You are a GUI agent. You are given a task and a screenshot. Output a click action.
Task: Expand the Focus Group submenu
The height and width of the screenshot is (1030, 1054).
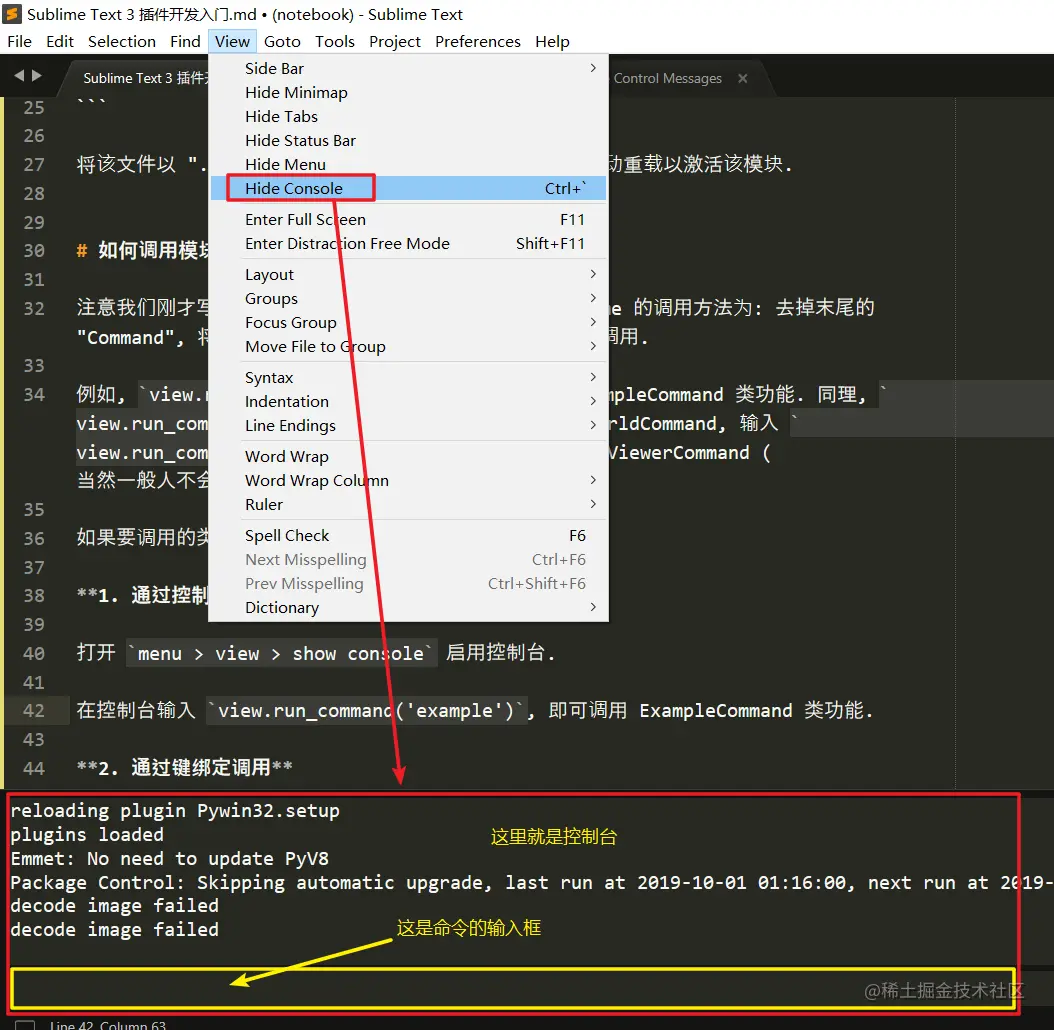coord(408,323)
